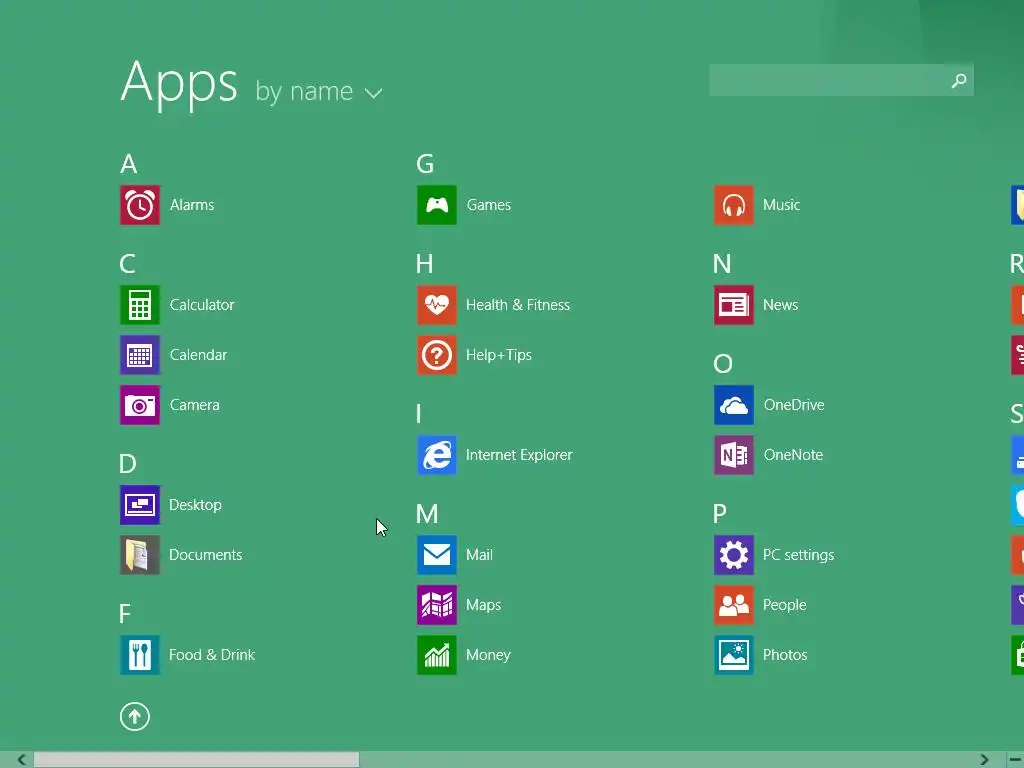Click the "Documents" text label
The width and height of the screenshot is (1024, 768).
click(206, 555)
